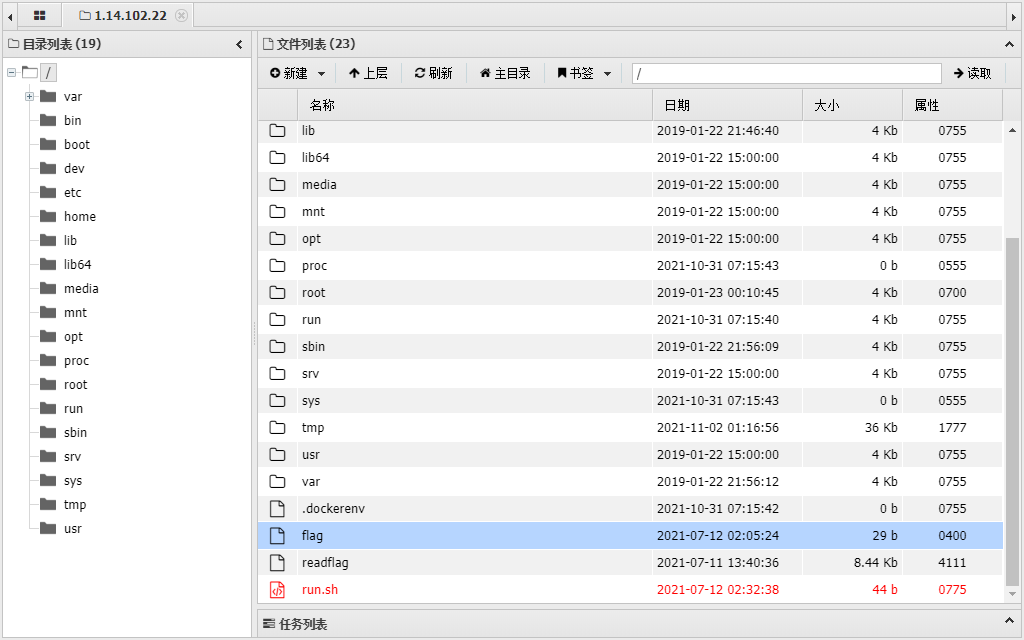The height and width of the screenshot is (640, 1024).
Task: Refresh the file list (刷新)
Action: tap(433, 73)
